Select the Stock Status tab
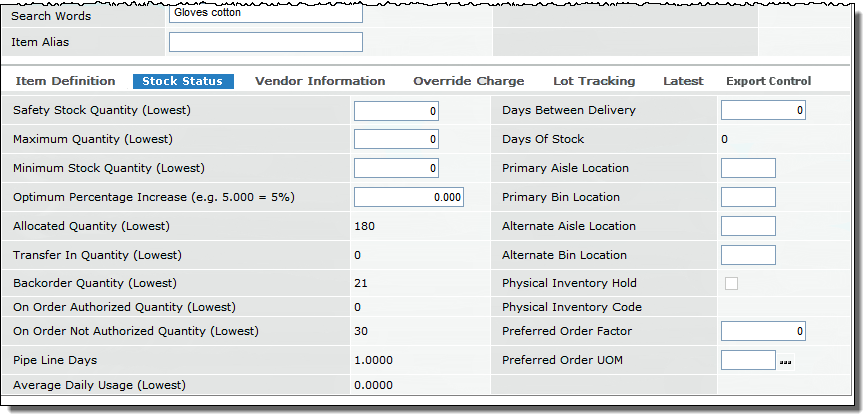Screen dimensions: 865x415 [183, 81]
